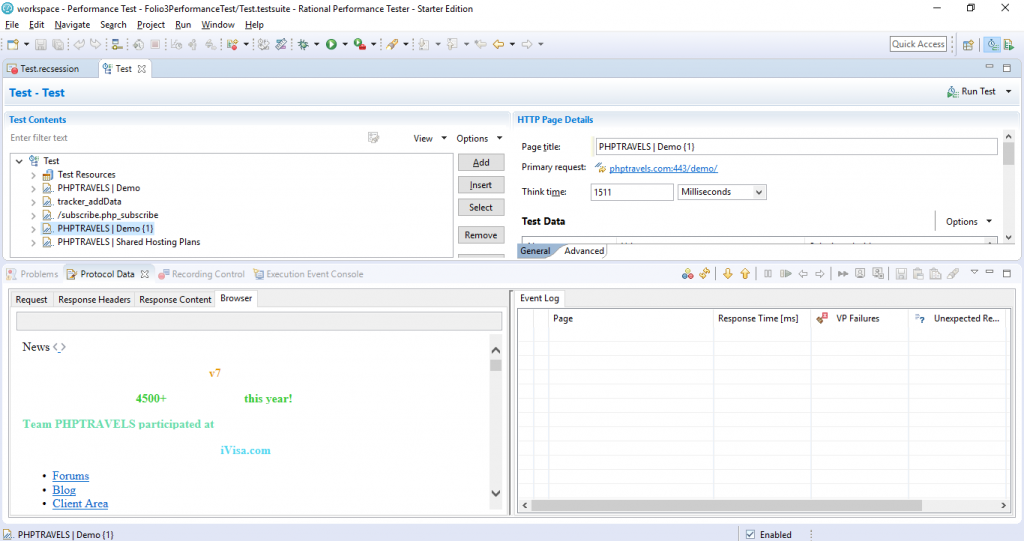The width and height of the screenshot is (1024, 541).
Task: Open the Project menu
Action: click(151, 25)
